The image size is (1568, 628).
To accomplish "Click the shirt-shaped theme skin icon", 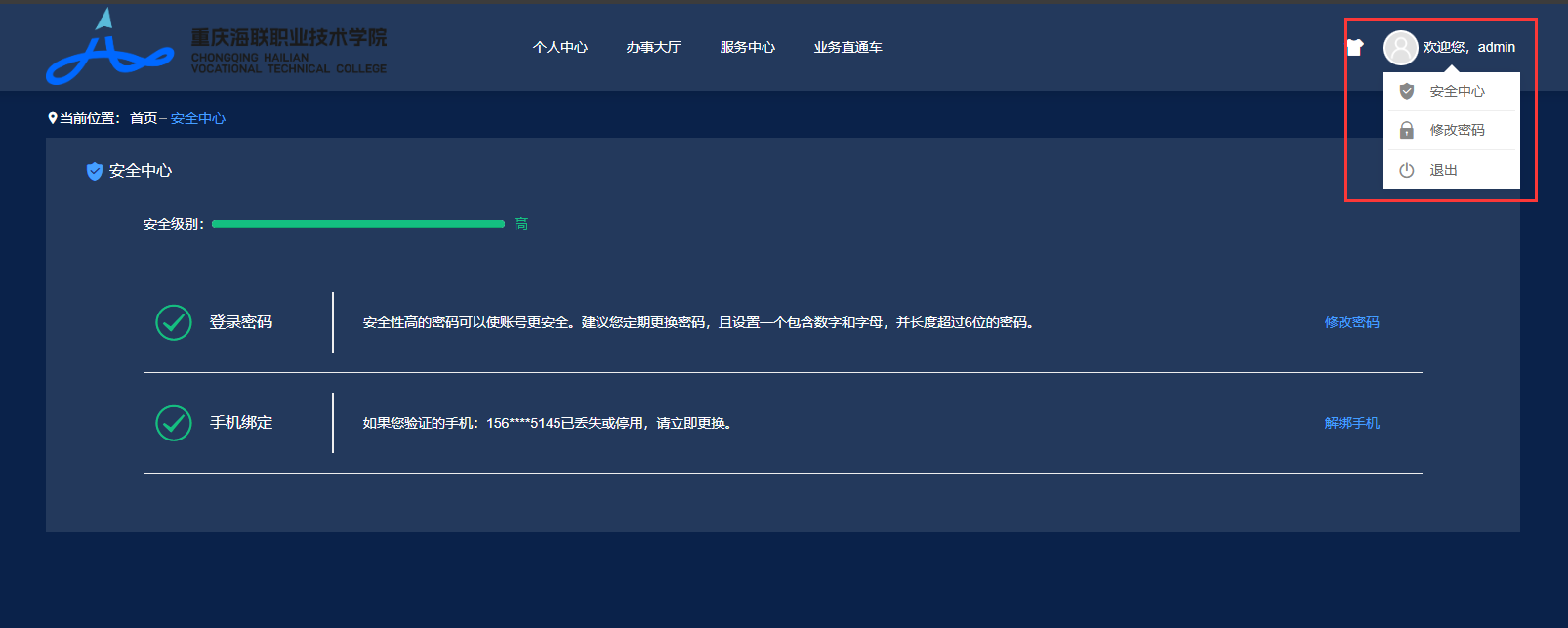I will click(x=1354, y=47).
